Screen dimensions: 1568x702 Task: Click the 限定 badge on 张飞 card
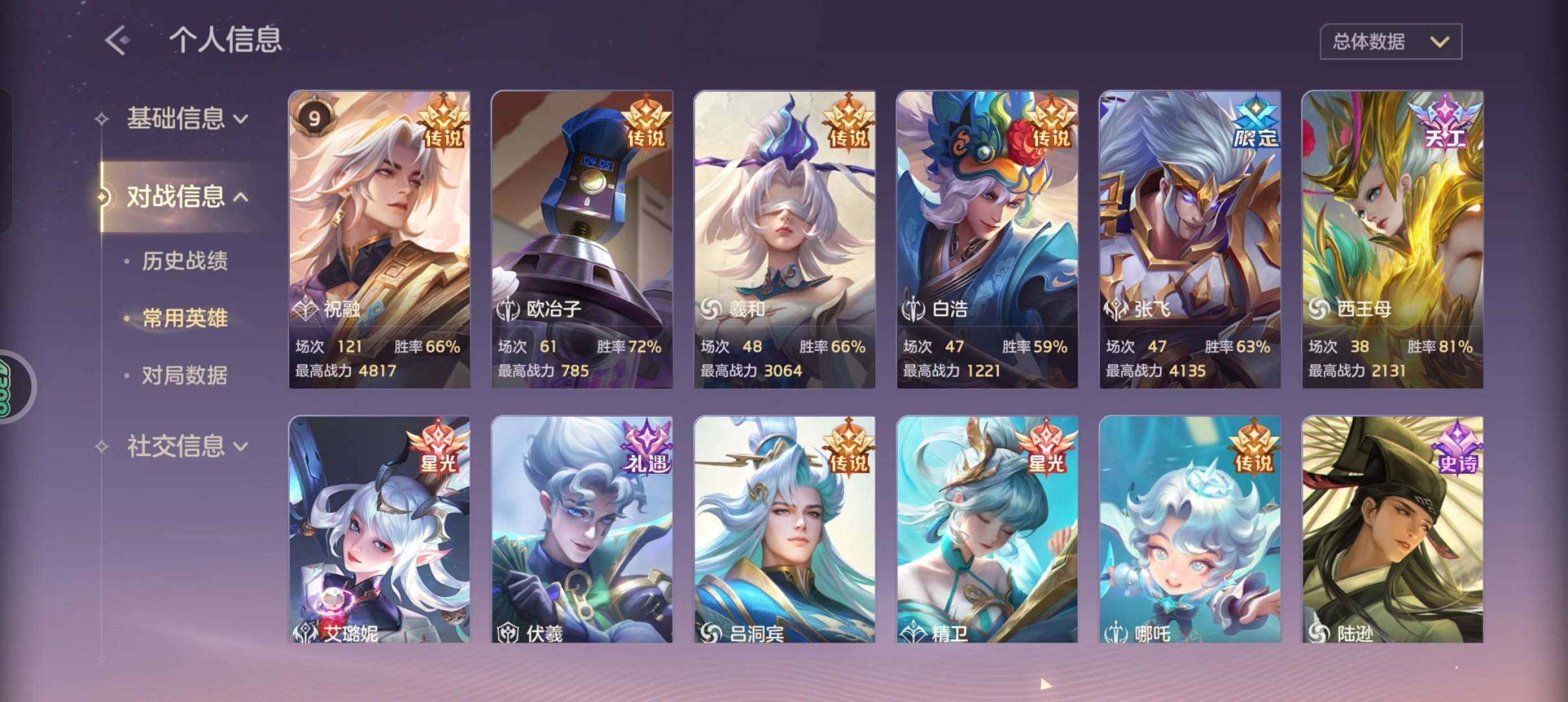click(x=1255, y=122)
